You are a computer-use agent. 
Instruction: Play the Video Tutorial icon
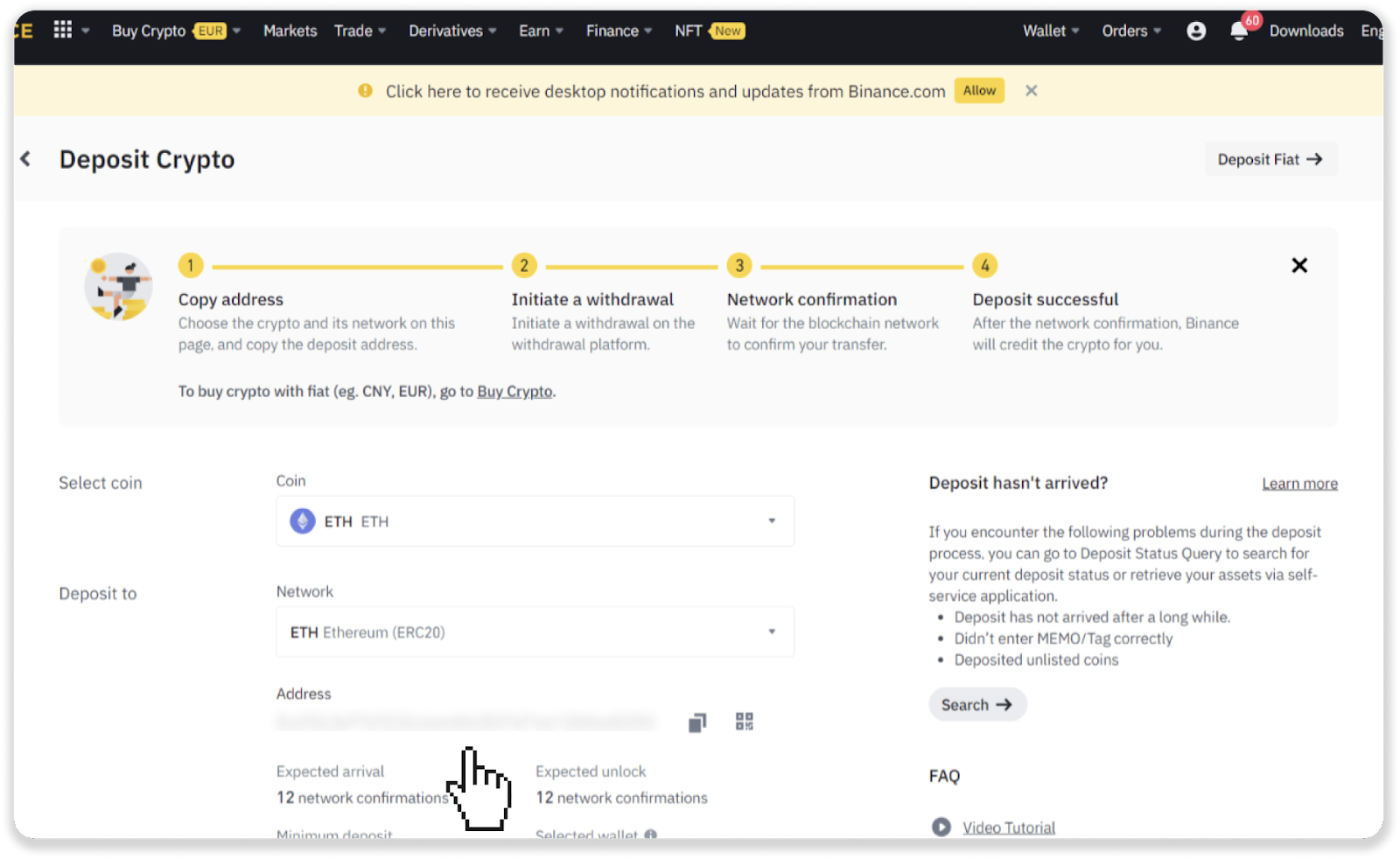click(x=941, y=827)
